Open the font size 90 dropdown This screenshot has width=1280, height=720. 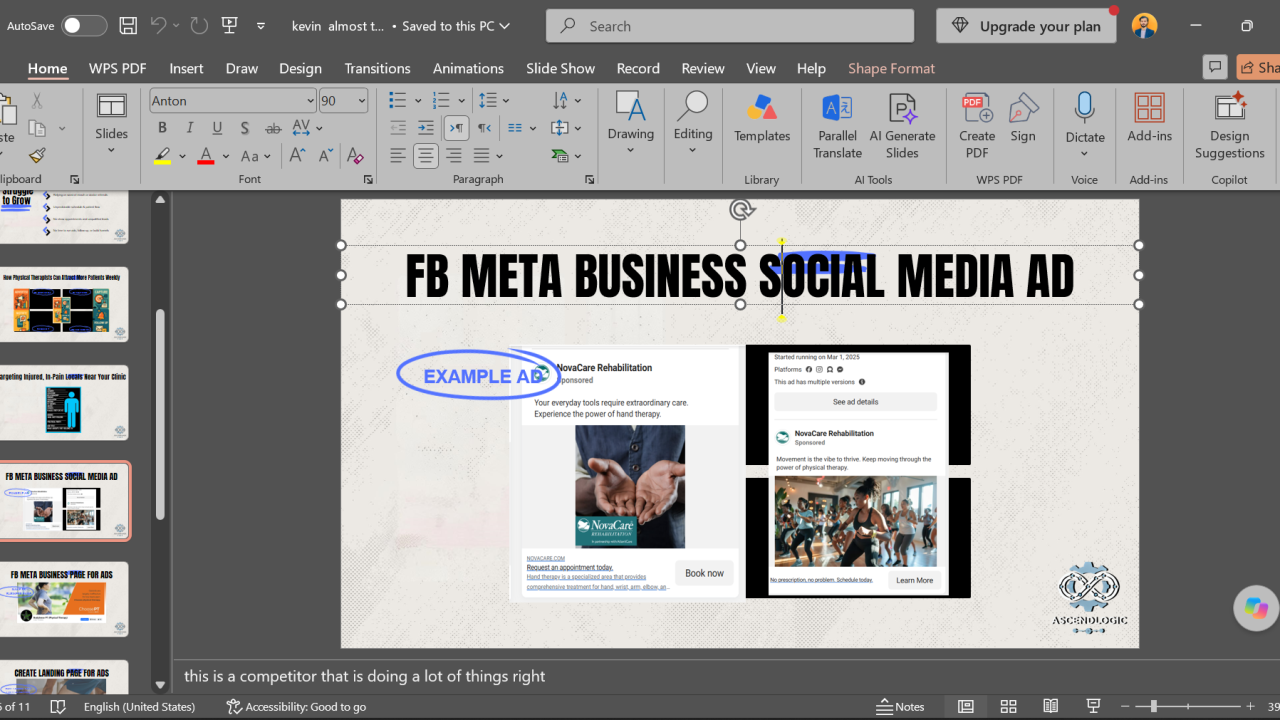tap(362, 101)
